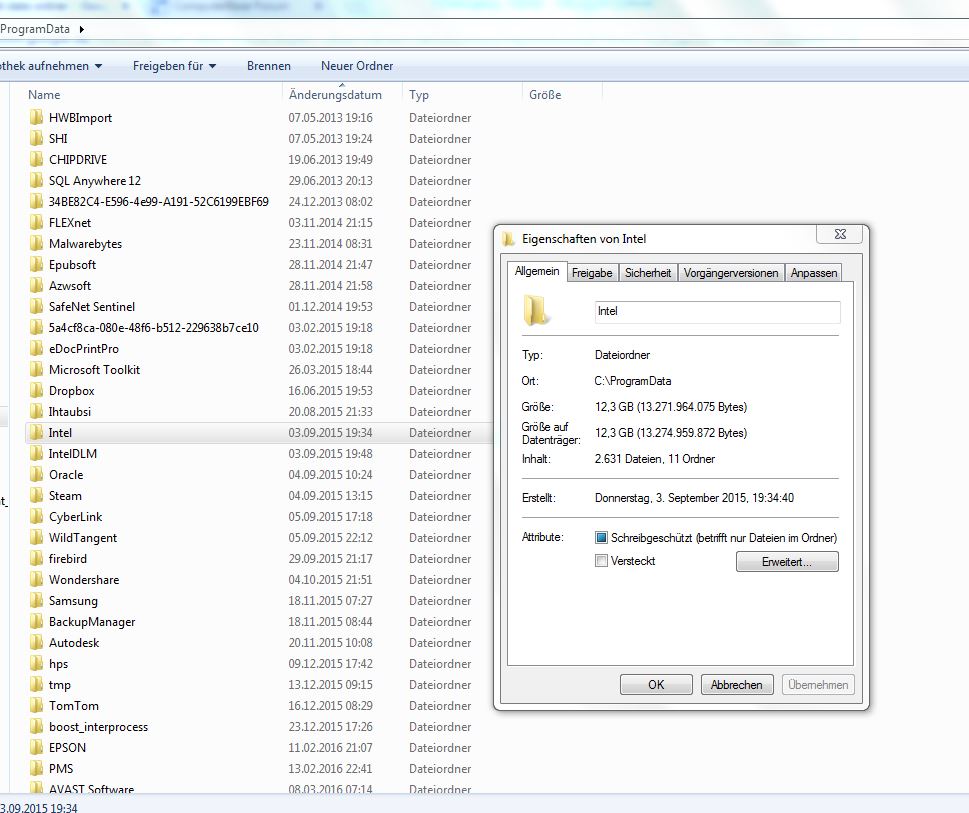Toggle the Schreibgeschützt read-only checkbox
Screen dimensions: 969x813
601,537
